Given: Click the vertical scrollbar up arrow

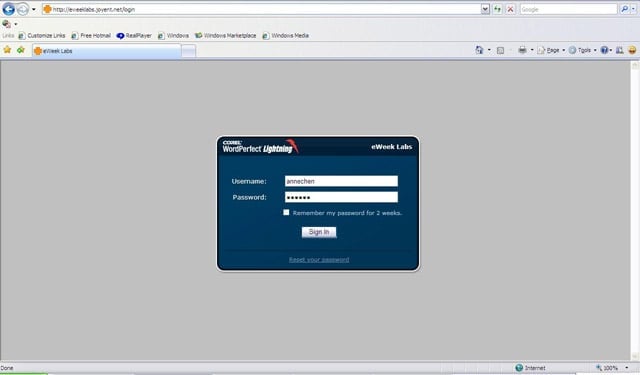Looking at the screenshot, I should tap(635, 66).
